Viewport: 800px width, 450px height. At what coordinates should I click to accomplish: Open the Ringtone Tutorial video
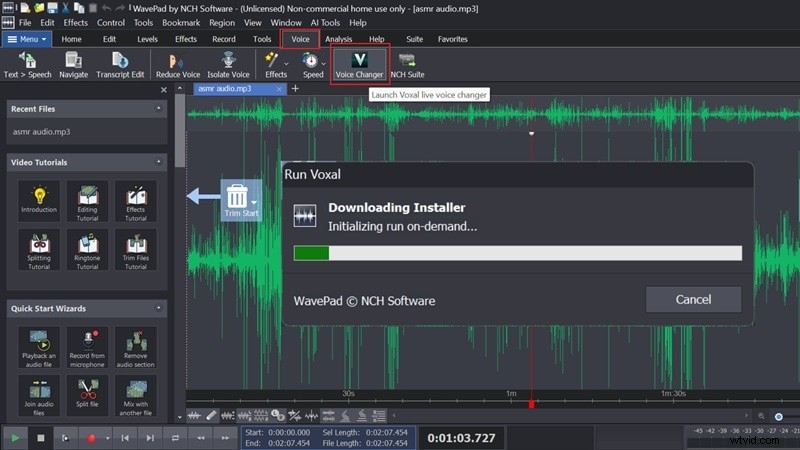pyautogui.click(x=87, y=249)
